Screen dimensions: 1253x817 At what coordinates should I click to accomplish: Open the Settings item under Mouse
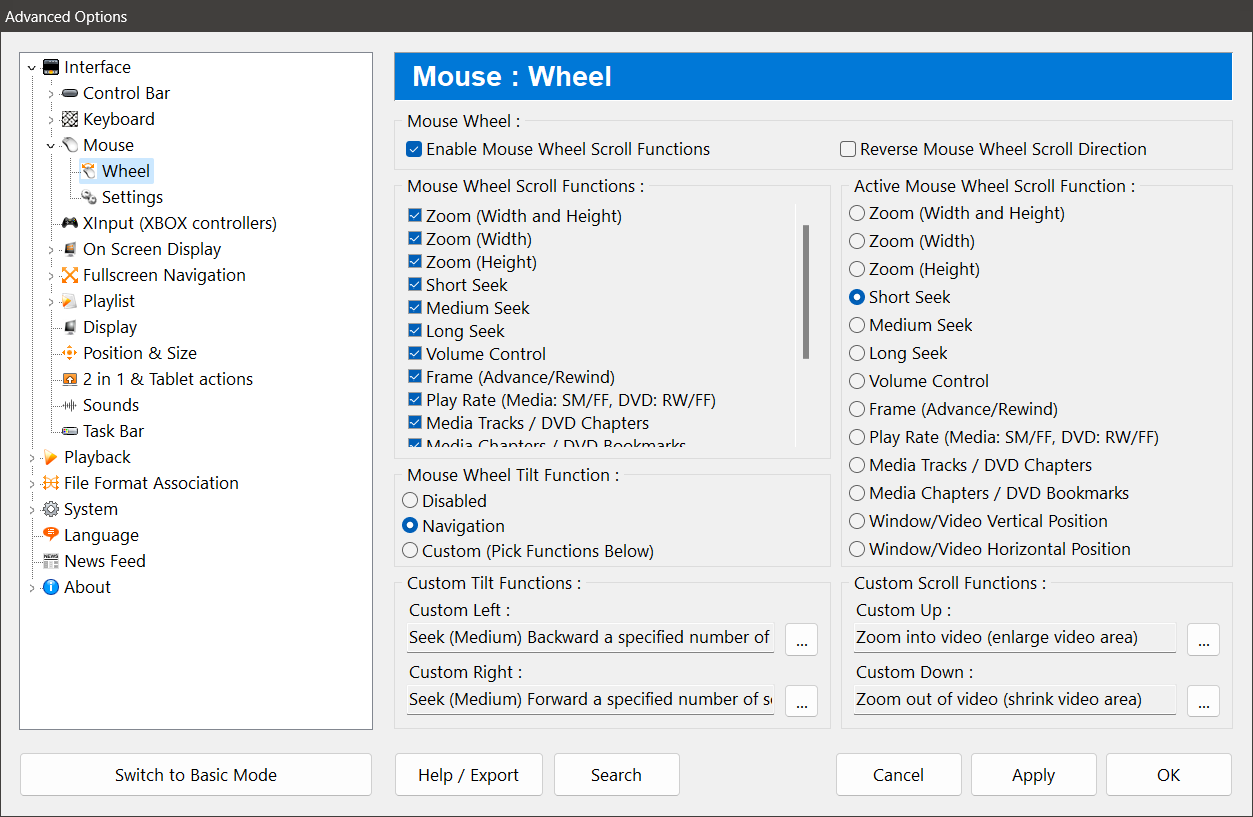(x=132, y=197)
